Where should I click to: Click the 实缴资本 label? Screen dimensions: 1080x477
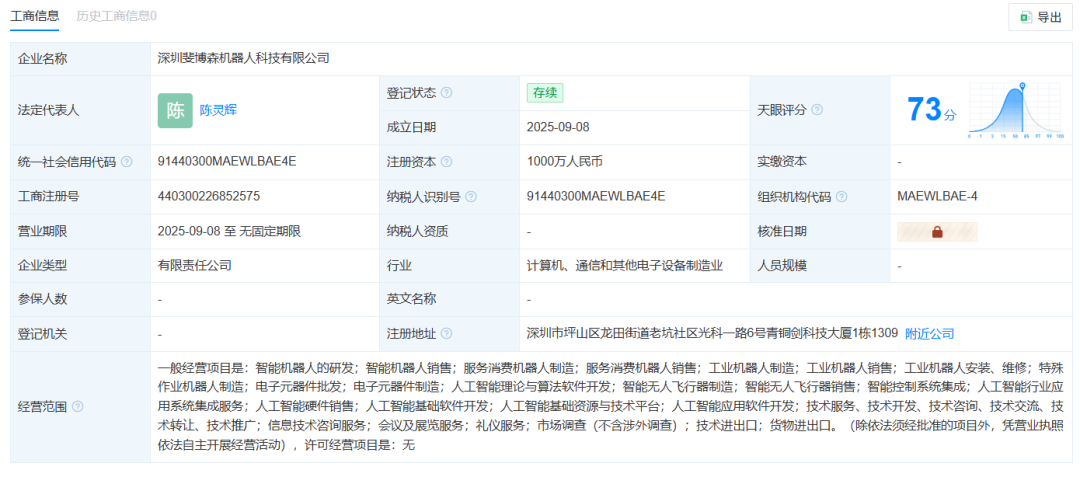coord(782,162)
